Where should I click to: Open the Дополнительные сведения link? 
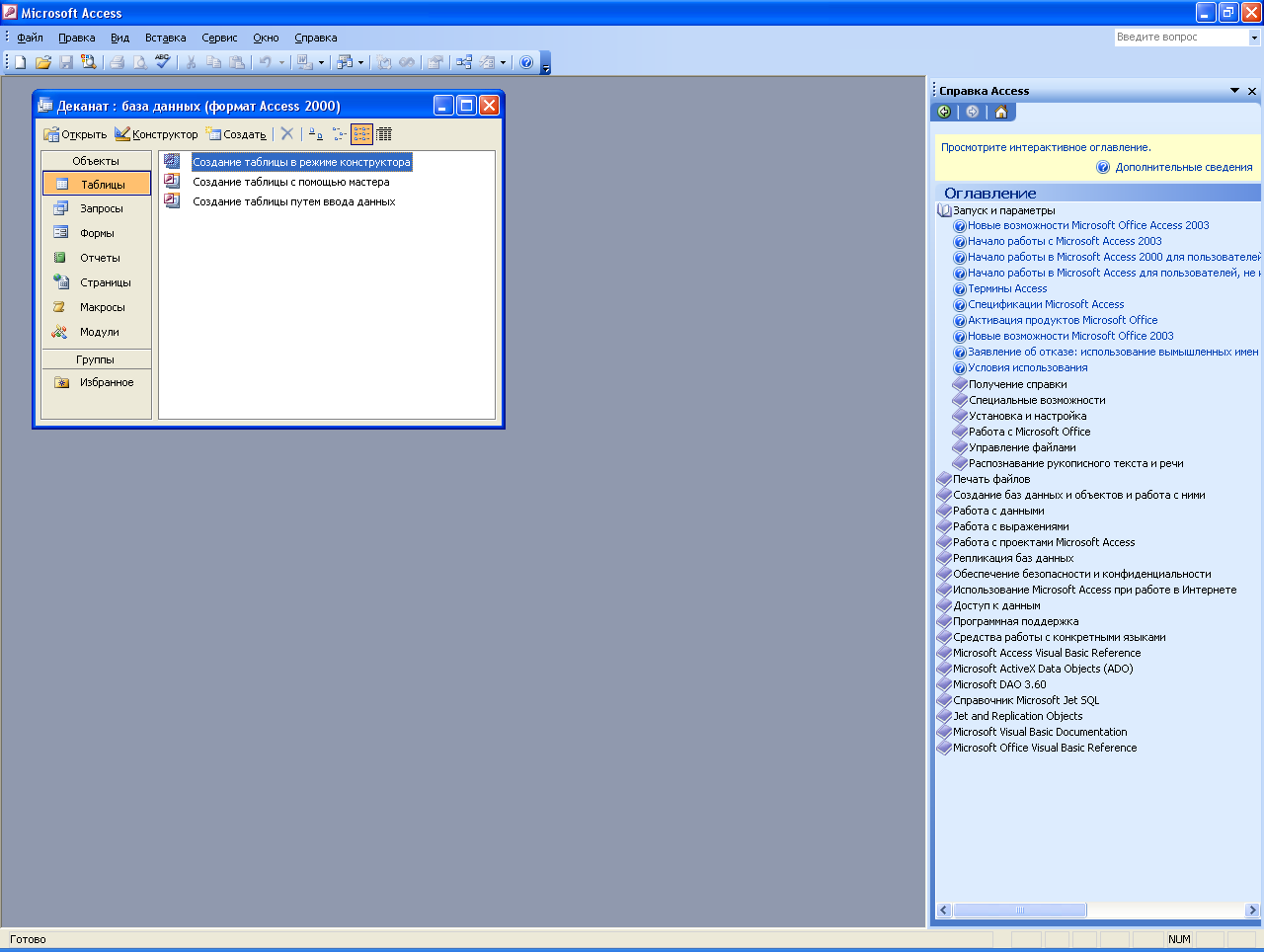(1184, 167)
